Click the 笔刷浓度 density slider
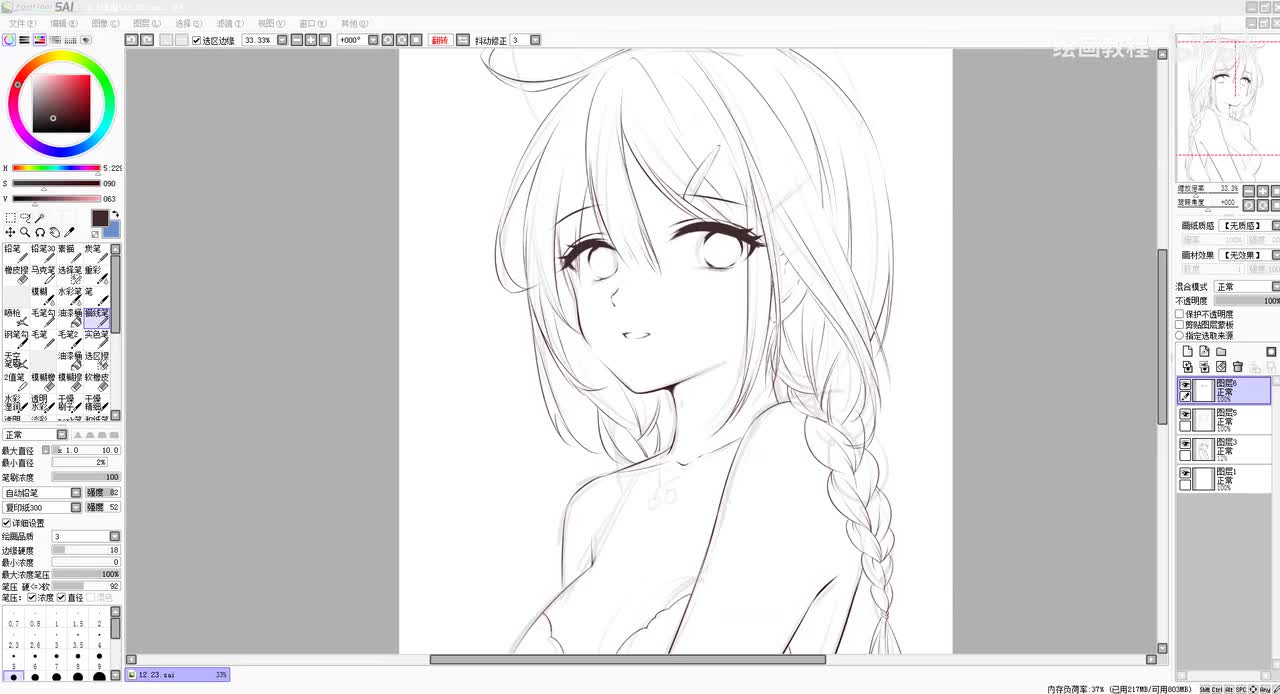The image size is (1280, 694). point(86,478)
